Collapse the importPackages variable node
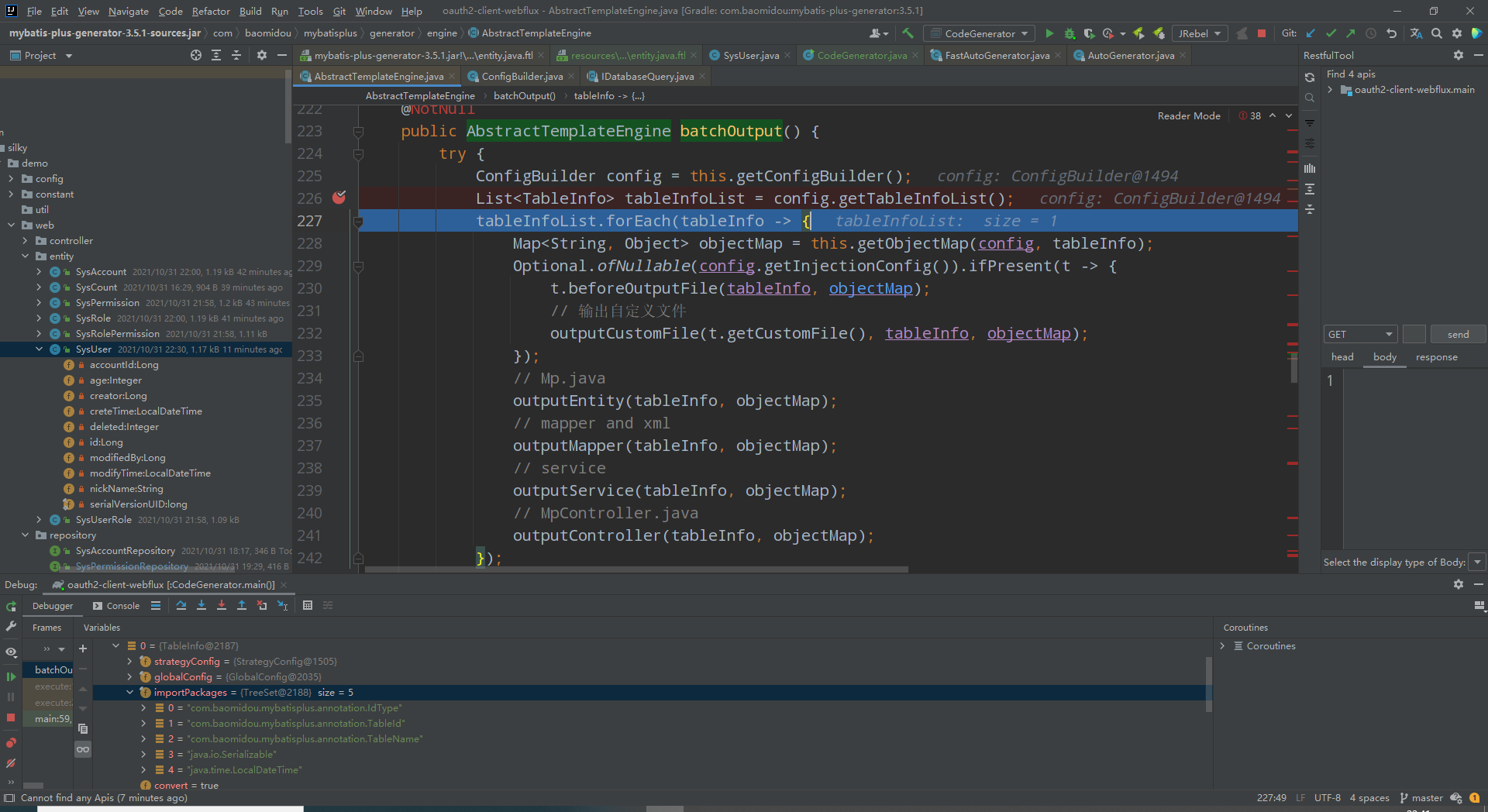Viewport: 1488px width, 812px height. [129, 692]
